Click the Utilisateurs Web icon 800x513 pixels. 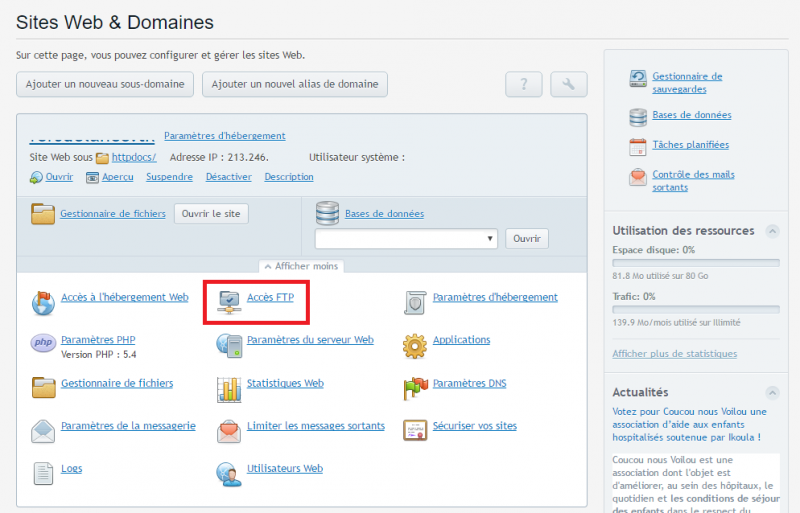[230, 473]
